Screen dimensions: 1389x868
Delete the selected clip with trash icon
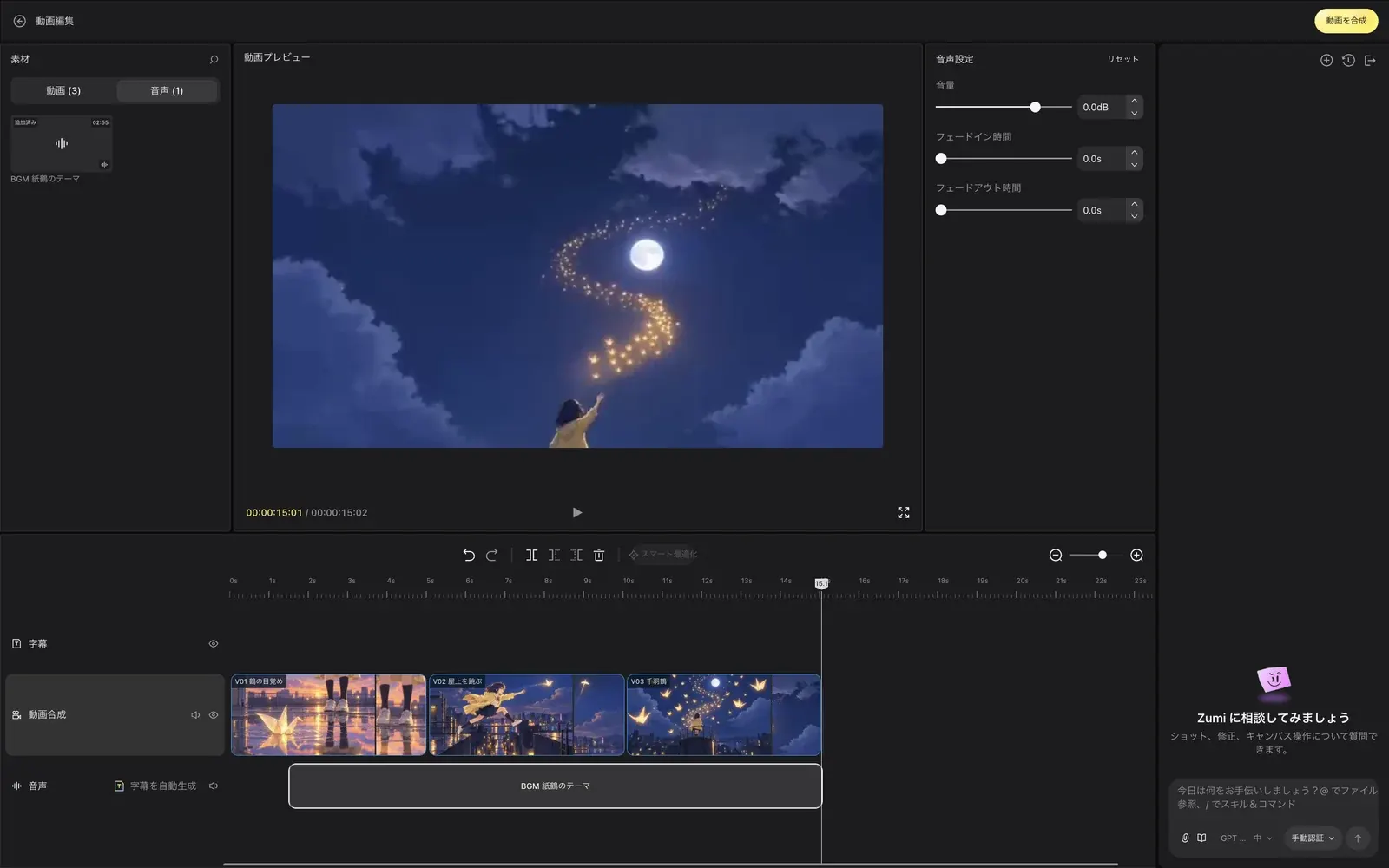click(599, 555)
